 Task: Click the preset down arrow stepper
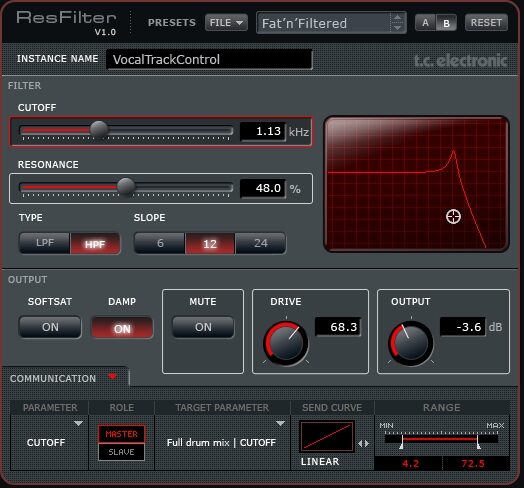[x=397, y=28]
